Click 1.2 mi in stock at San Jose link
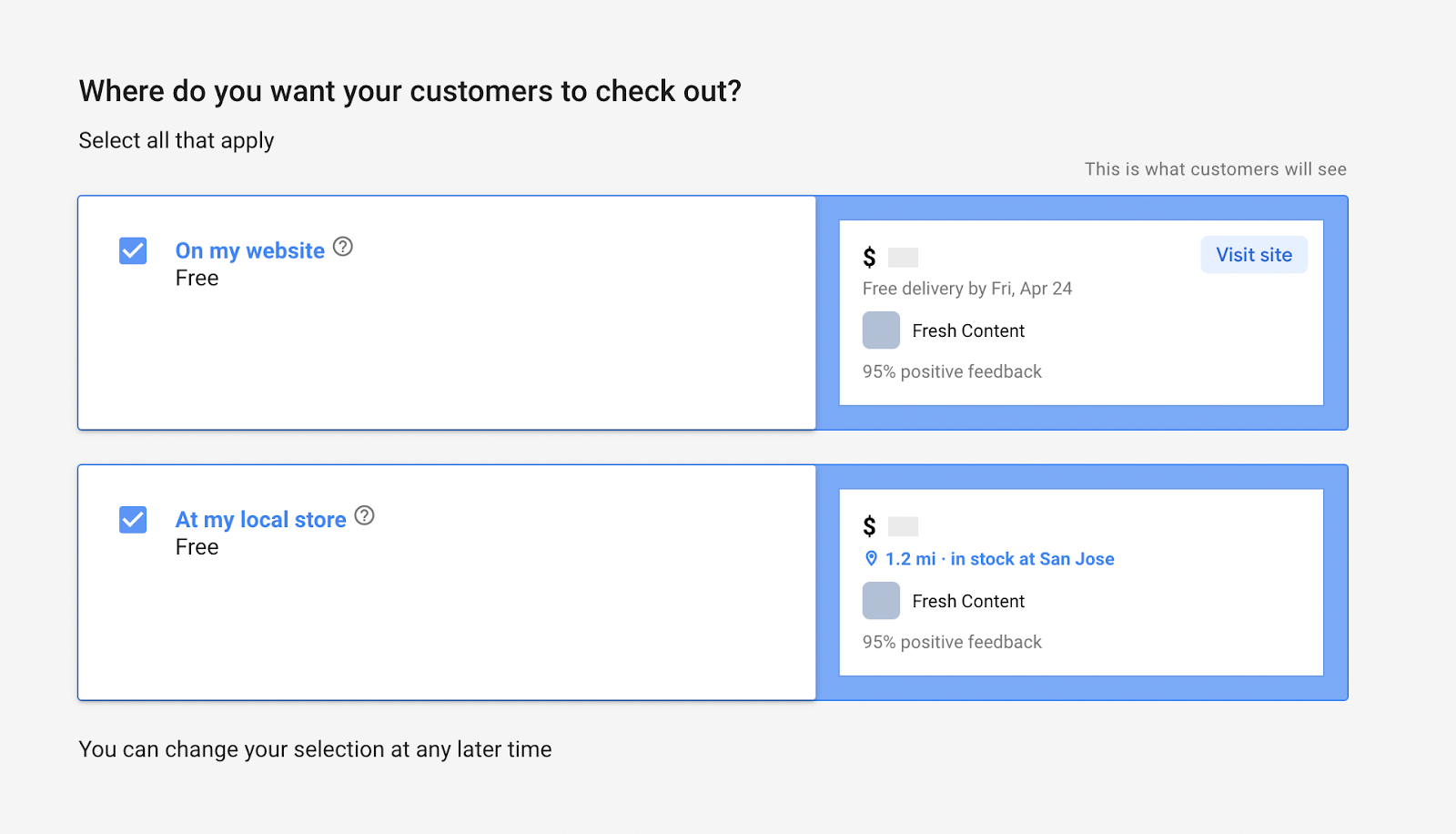This screenshot has width=1456, height=834. tap(999, 559)
